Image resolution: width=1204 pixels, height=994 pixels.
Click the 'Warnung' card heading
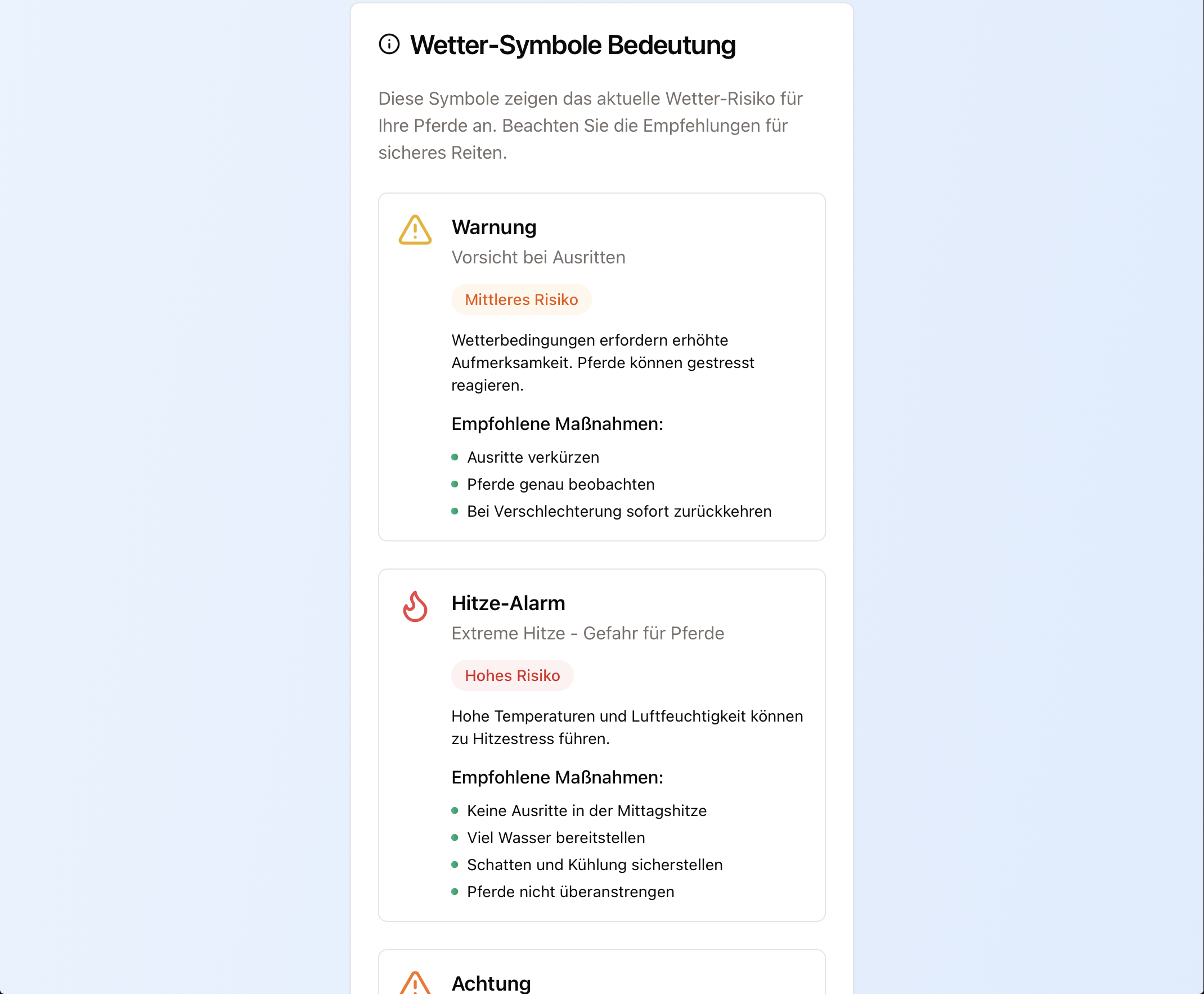494,227
